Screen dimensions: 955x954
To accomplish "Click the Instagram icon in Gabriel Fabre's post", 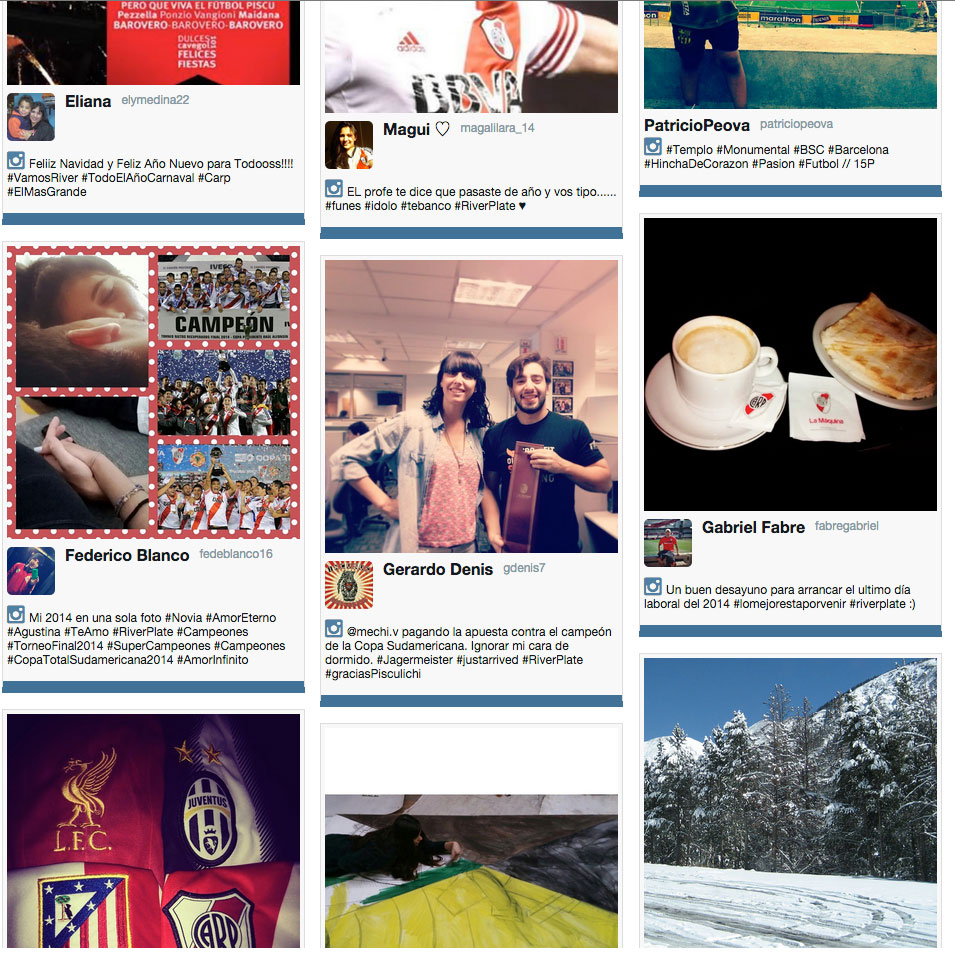I will click(653, 587).
